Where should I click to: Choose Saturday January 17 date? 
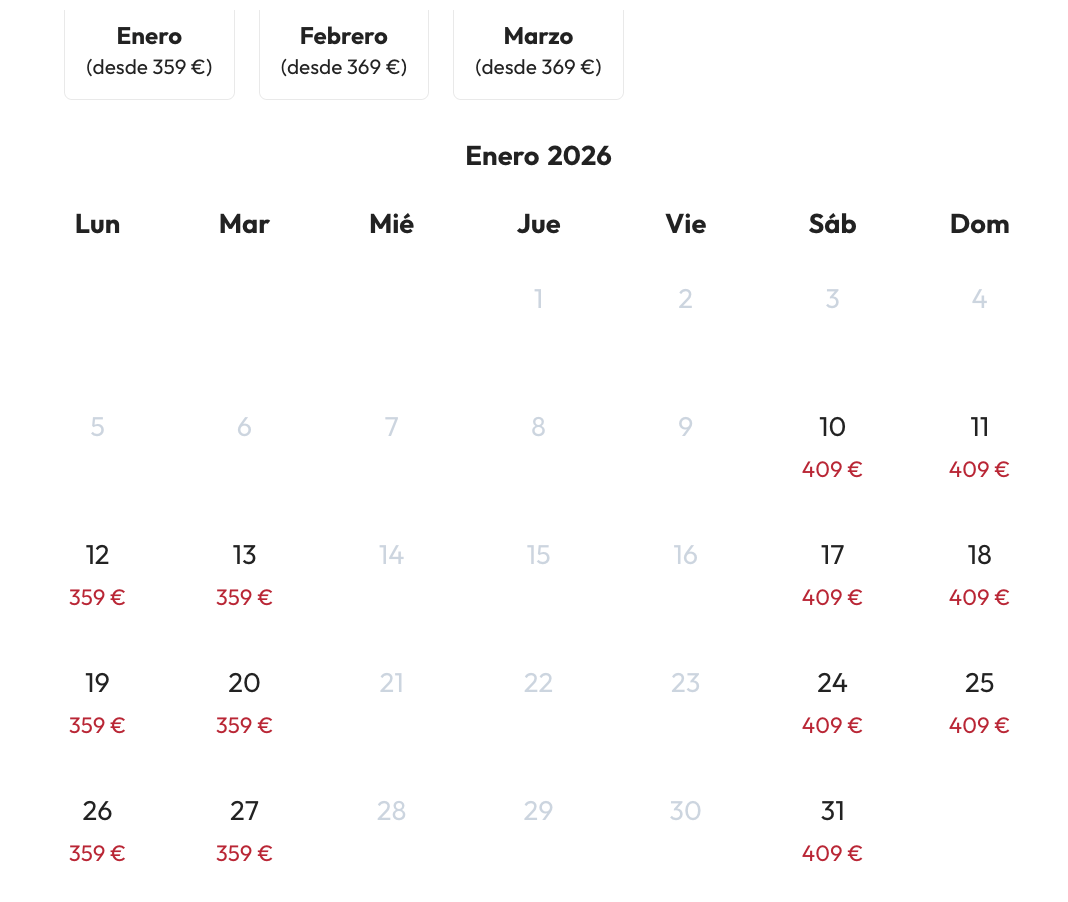pyautogui.click(x=832, y=574)
